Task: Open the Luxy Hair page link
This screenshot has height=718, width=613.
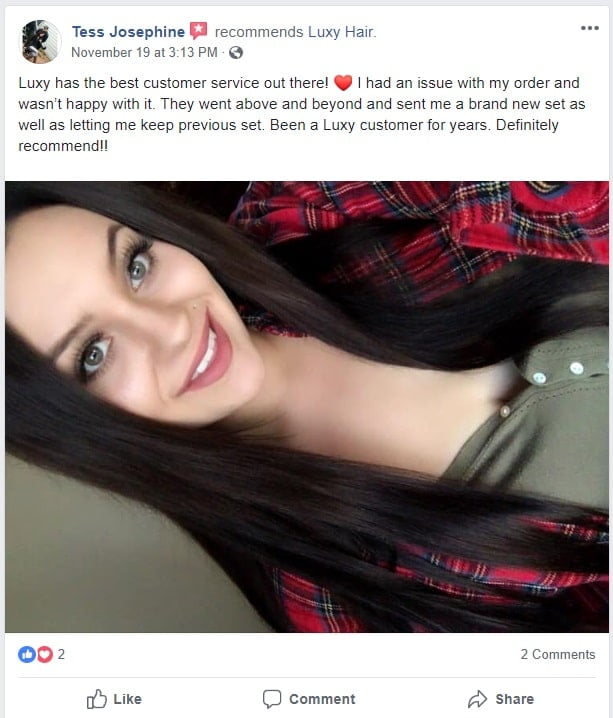Action: (341, 32)
